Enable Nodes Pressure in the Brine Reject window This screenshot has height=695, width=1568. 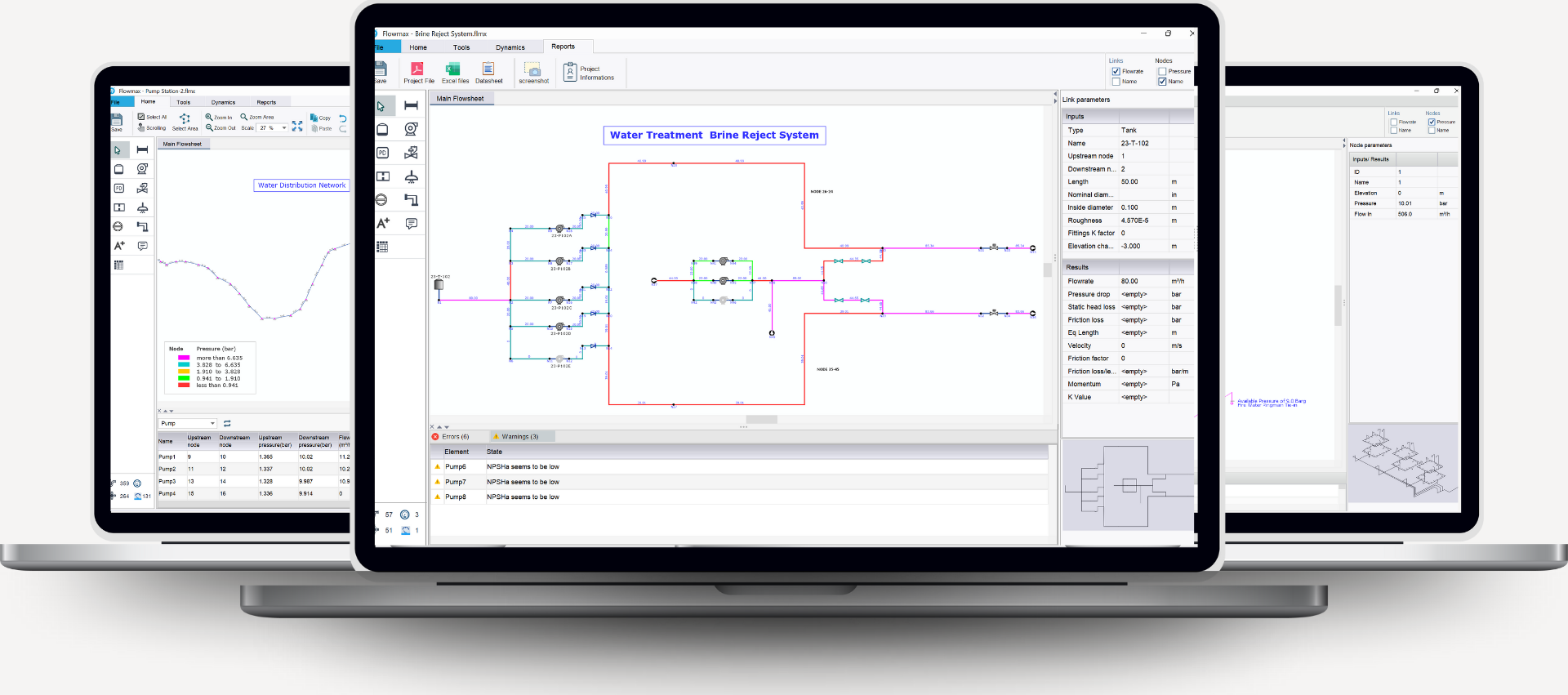pyautogui.click(x=1162, y=72)
